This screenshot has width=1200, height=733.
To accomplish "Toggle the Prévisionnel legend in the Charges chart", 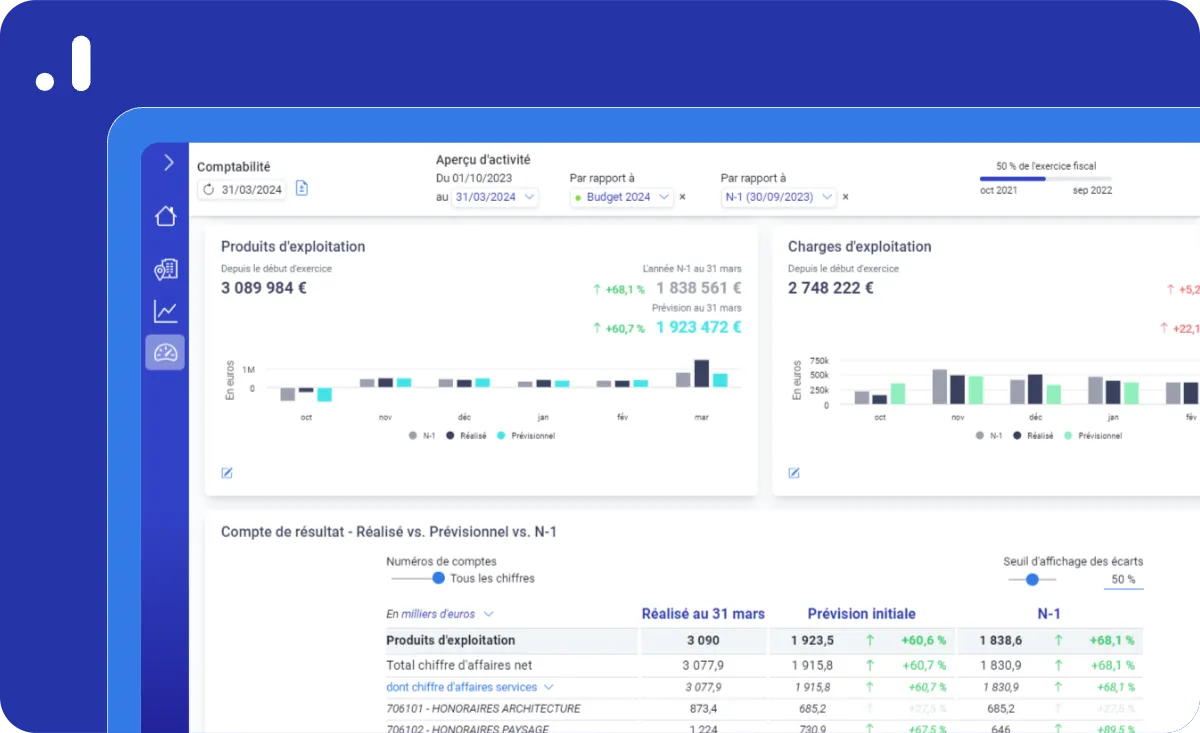I will pos(1093,436).
